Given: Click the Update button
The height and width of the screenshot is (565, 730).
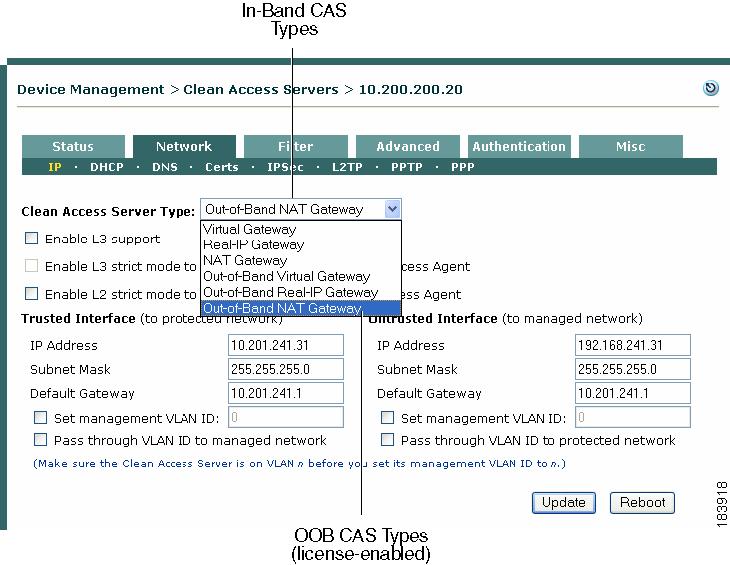Looking at the screenshot, I should [564, 503].
